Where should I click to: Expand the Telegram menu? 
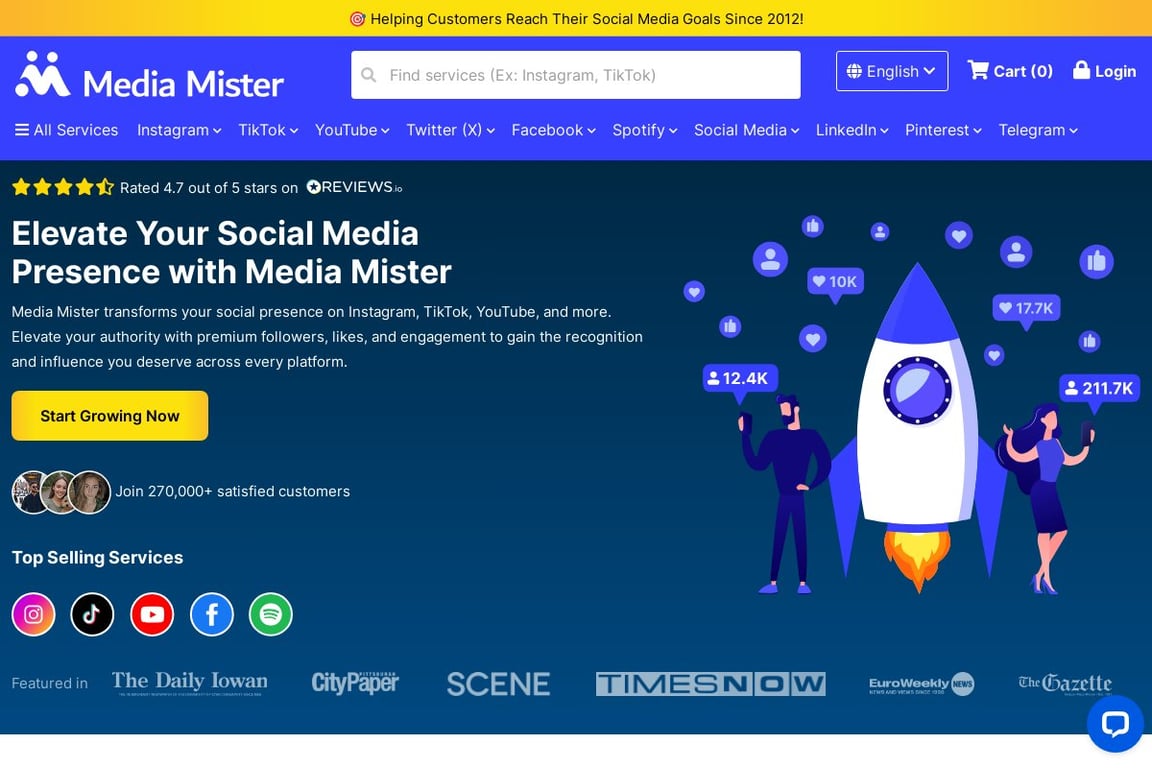1038,130
